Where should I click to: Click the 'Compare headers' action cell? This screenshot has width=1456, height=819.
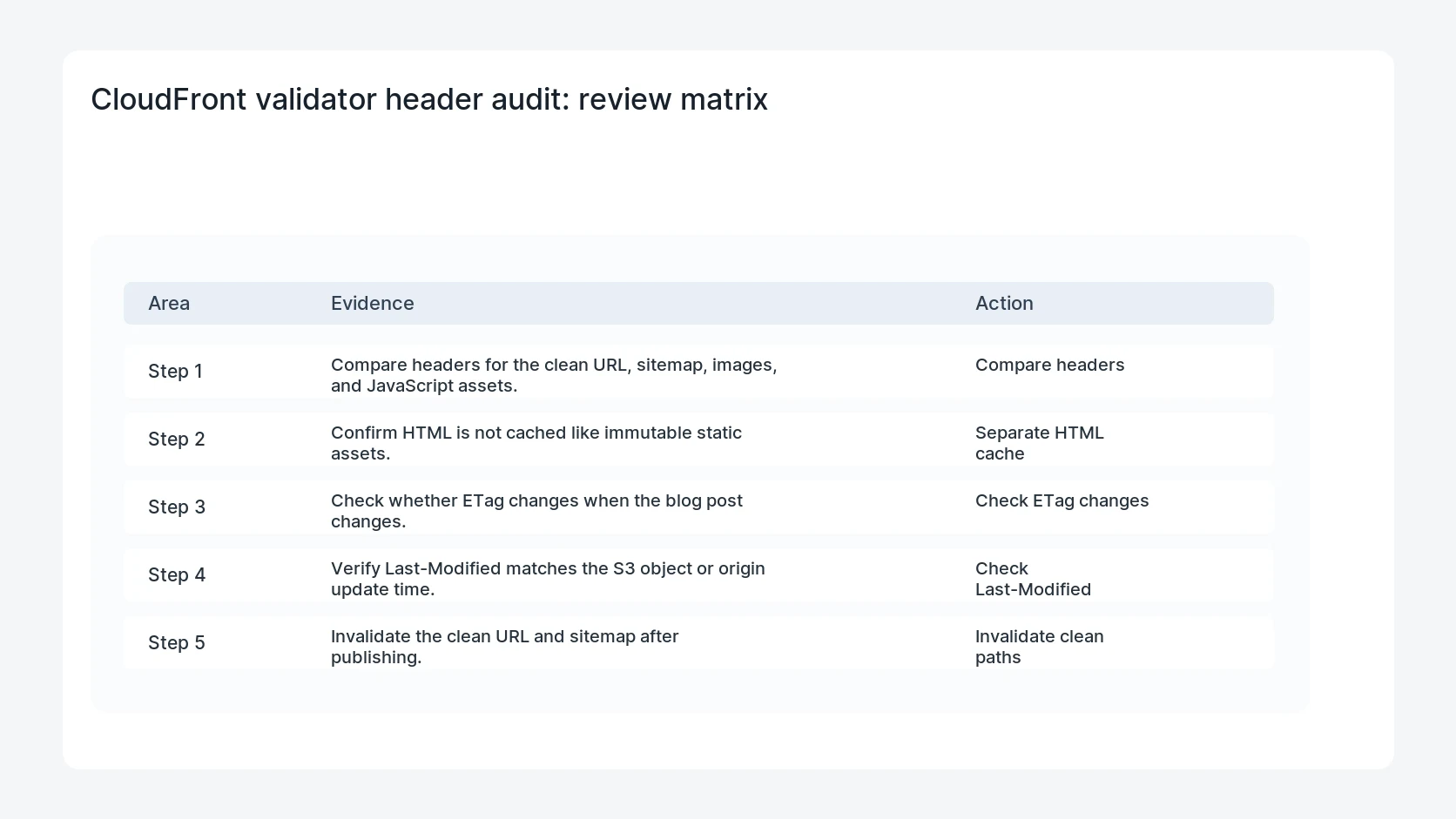click(x=1049, y=365)
